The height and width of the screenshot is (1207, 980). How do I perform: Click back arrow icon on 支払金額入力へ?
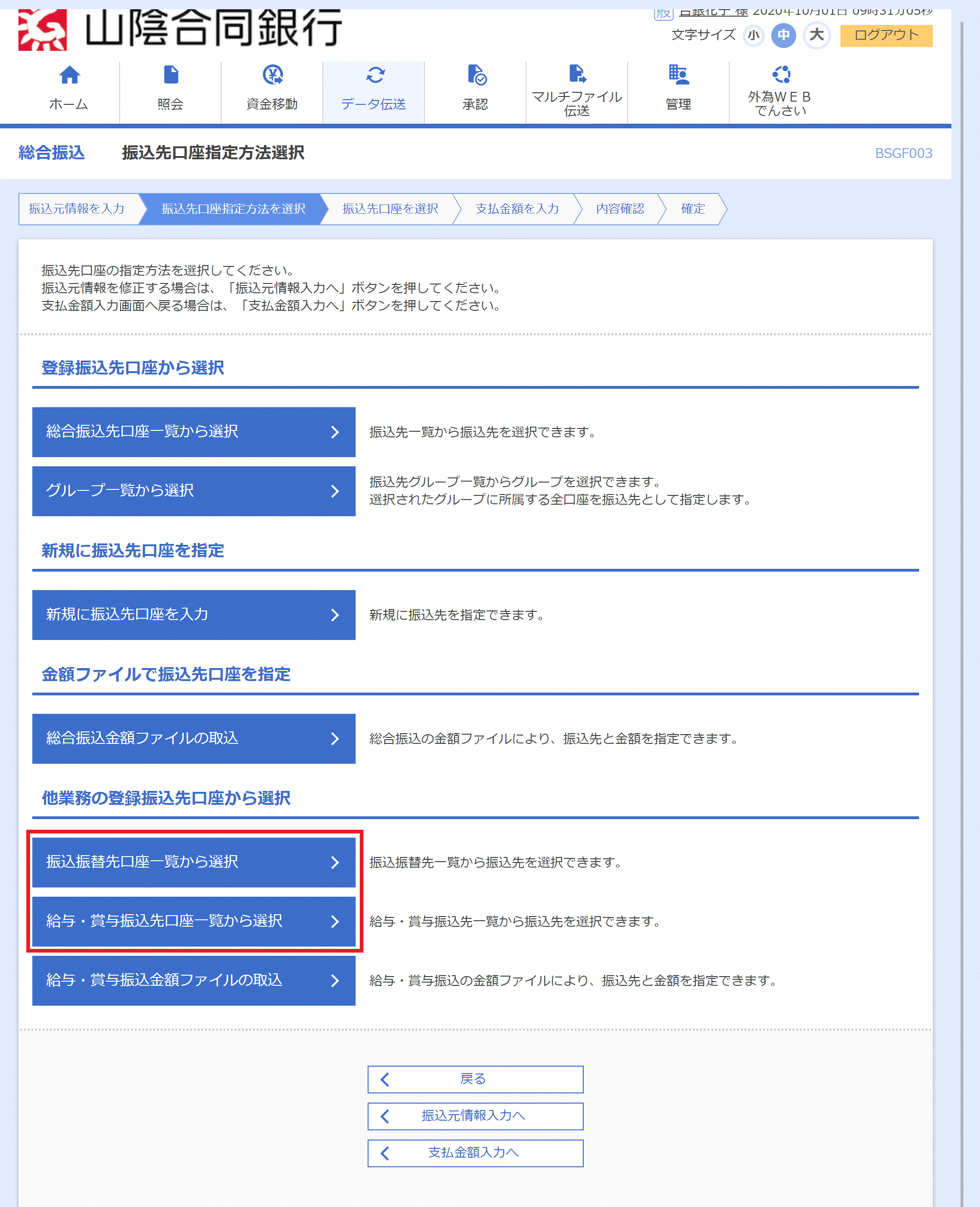pos(385,1153)
